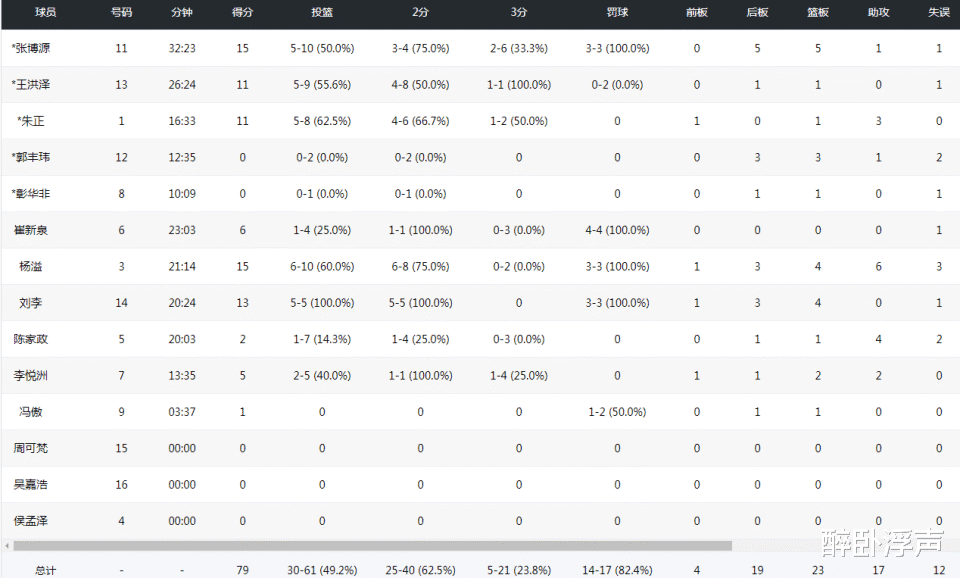Viewport: 960px width, 578px height.
Task: Select player name 刘李
Action: point(31,302)
